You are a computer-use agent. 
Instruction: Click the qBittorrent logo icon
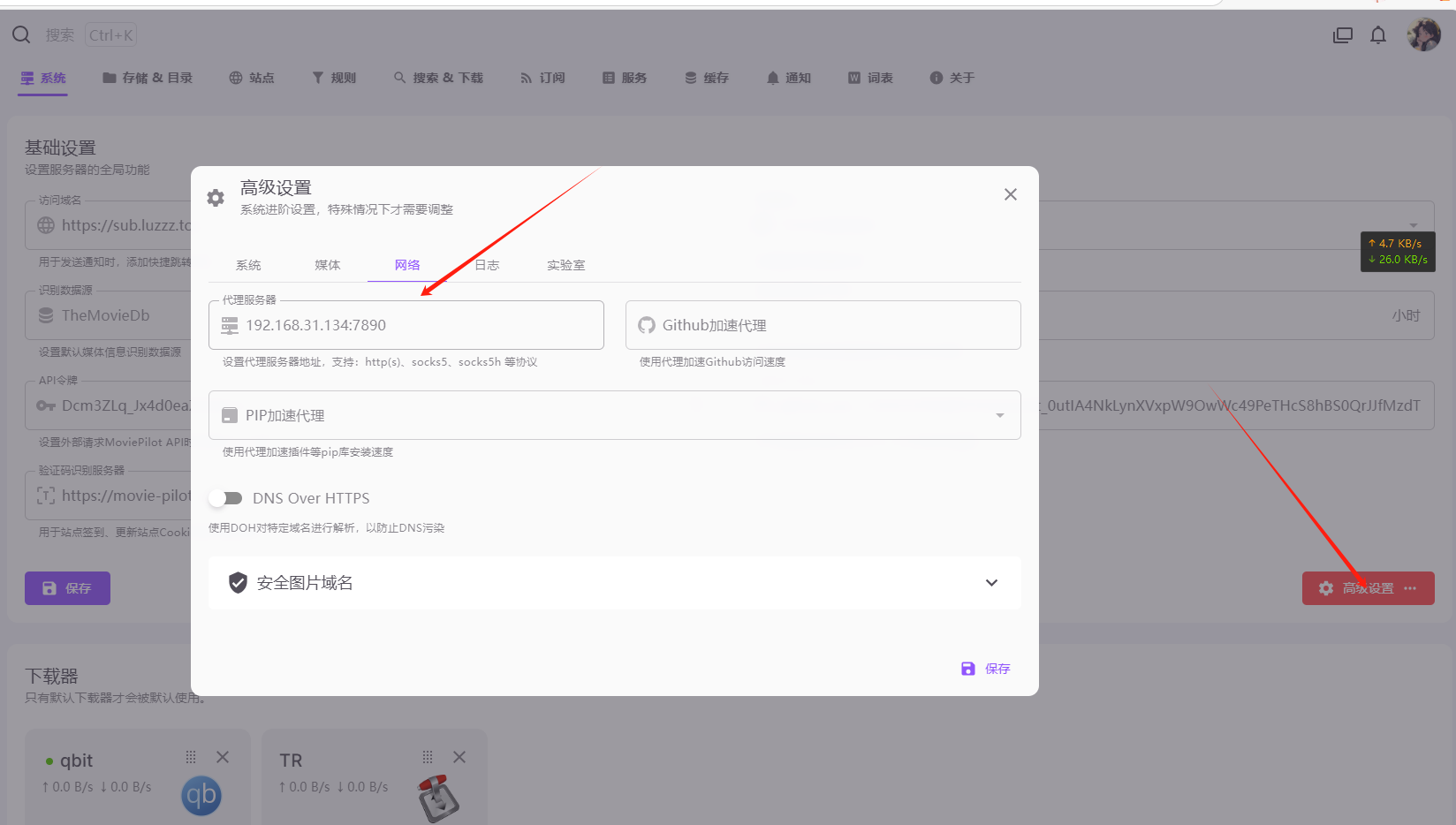point(201,795)
